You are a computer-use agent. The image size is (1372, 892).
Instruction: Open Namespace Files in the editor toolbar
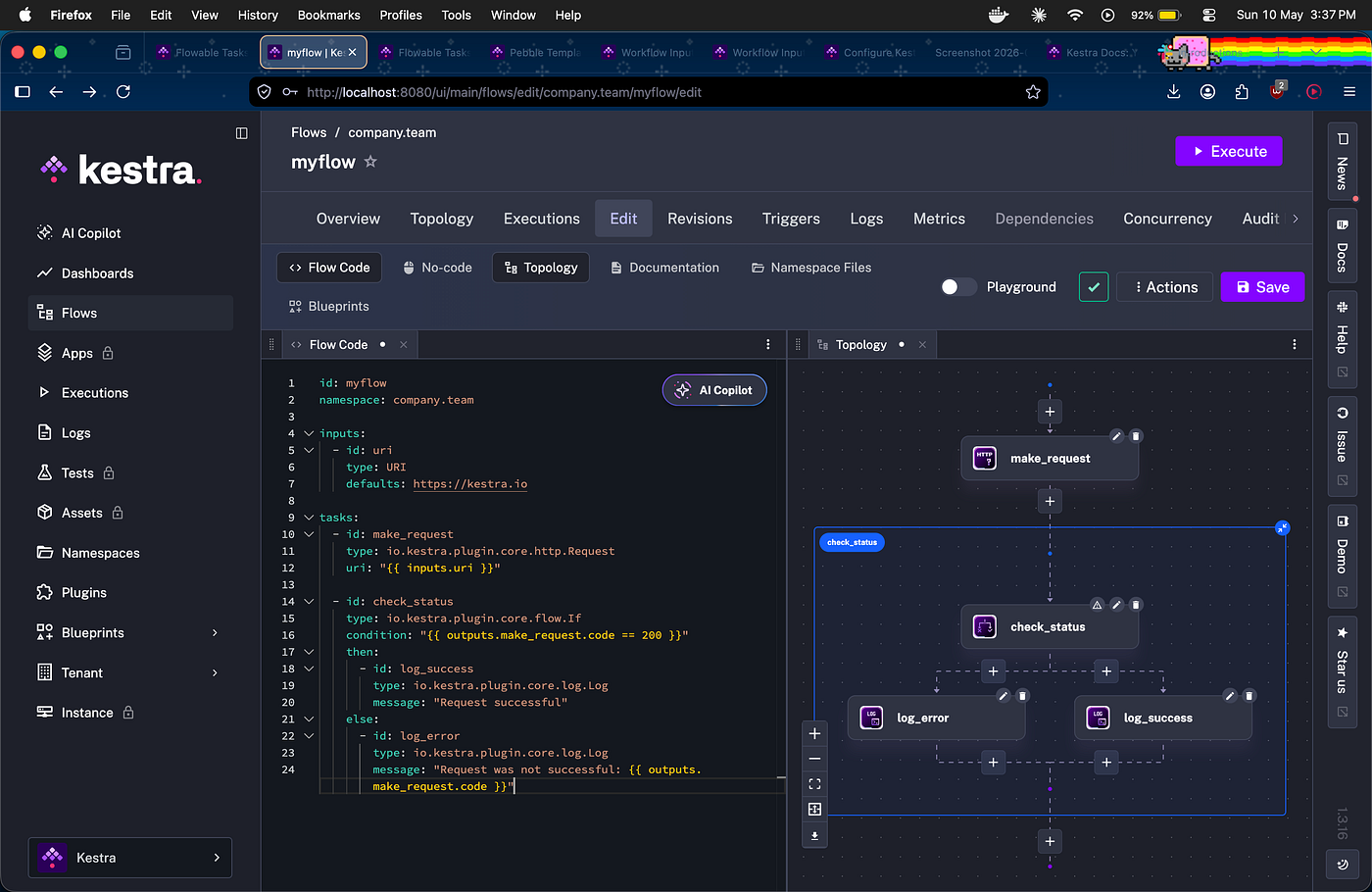click(811, 268)
